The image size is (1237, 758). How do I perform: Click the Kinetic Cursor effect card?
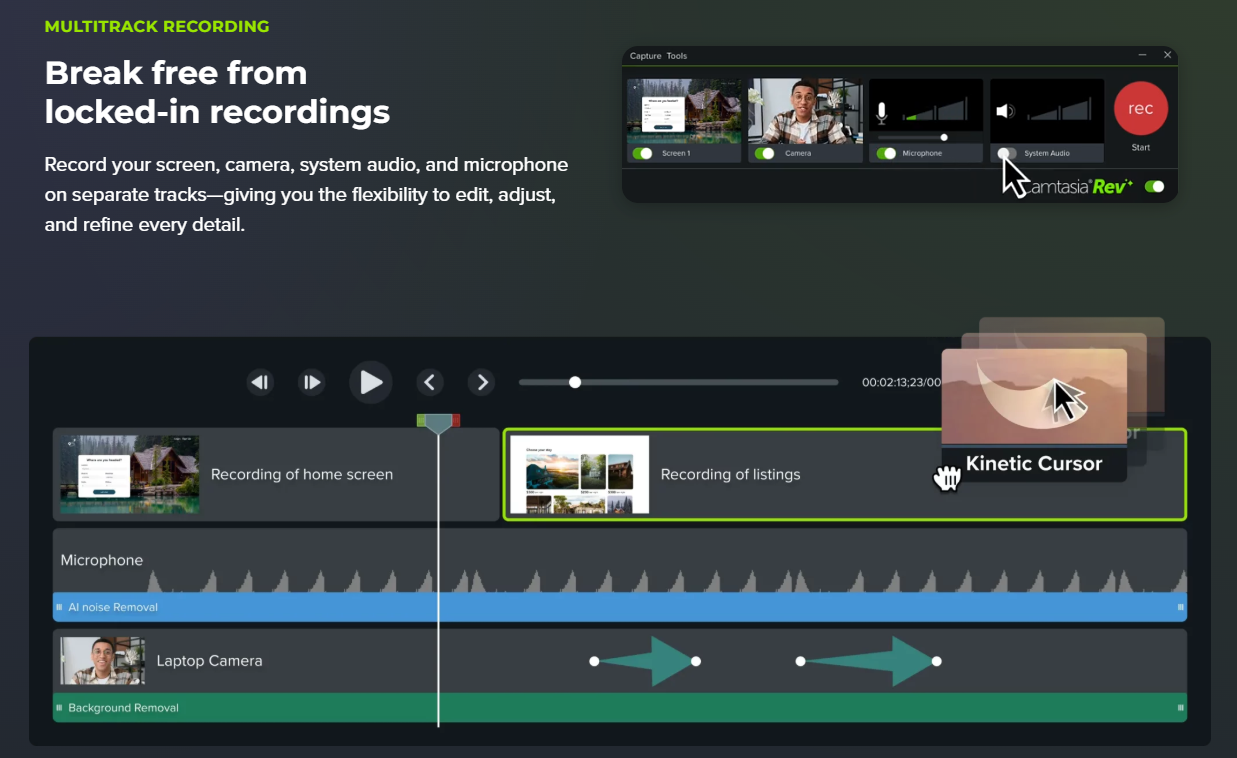pyautogui.click(x=1034, y=415)
